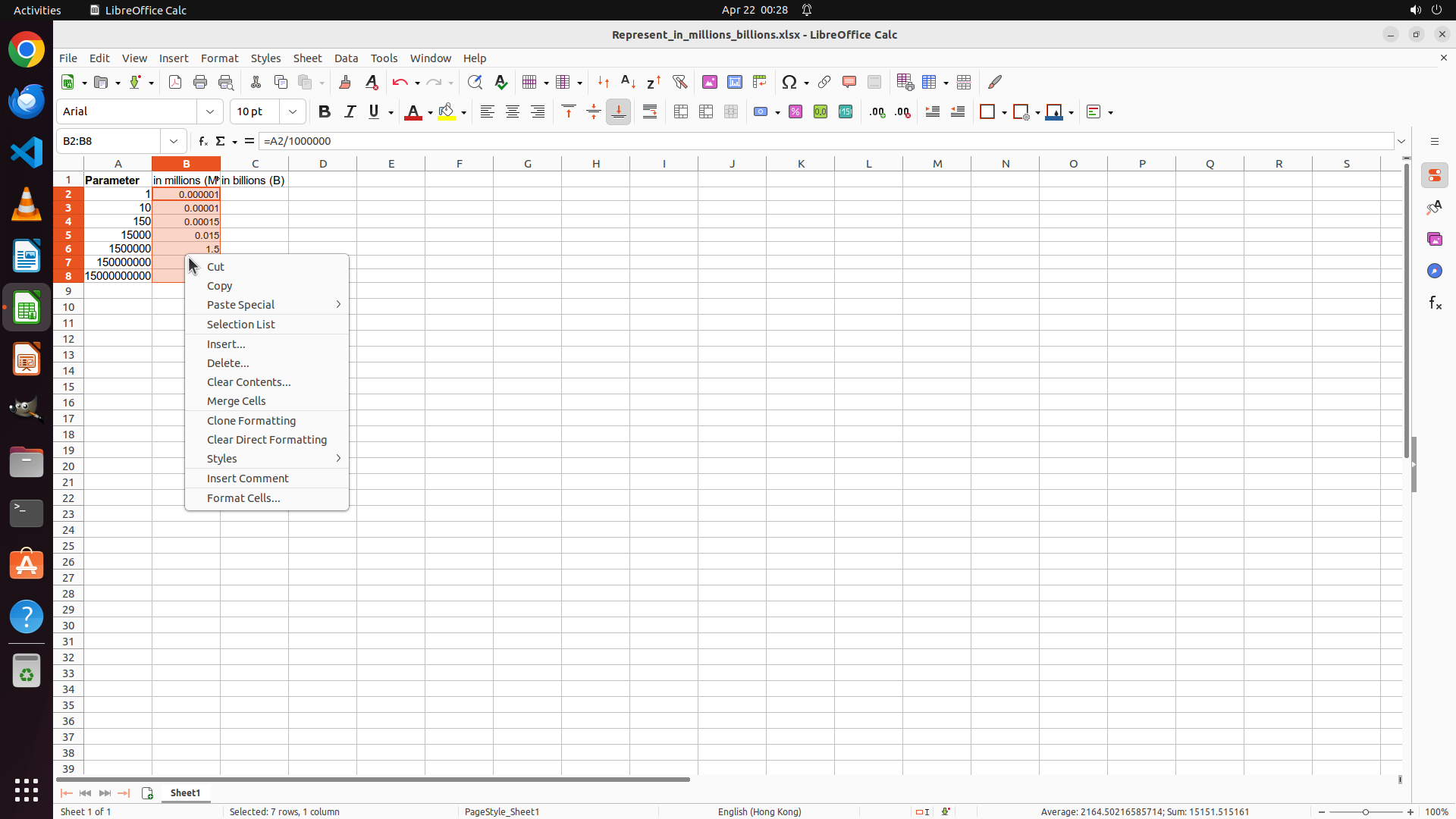Choose Format Cells... from context menu
The height and width of the screenshot is (819, 1456).
pyautogui.click(x=243, y=498)
